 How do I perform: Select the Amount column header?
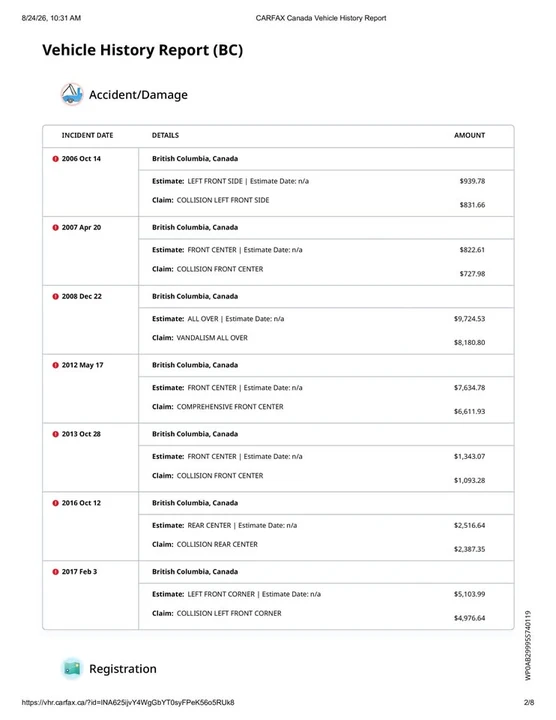[469, 135]
